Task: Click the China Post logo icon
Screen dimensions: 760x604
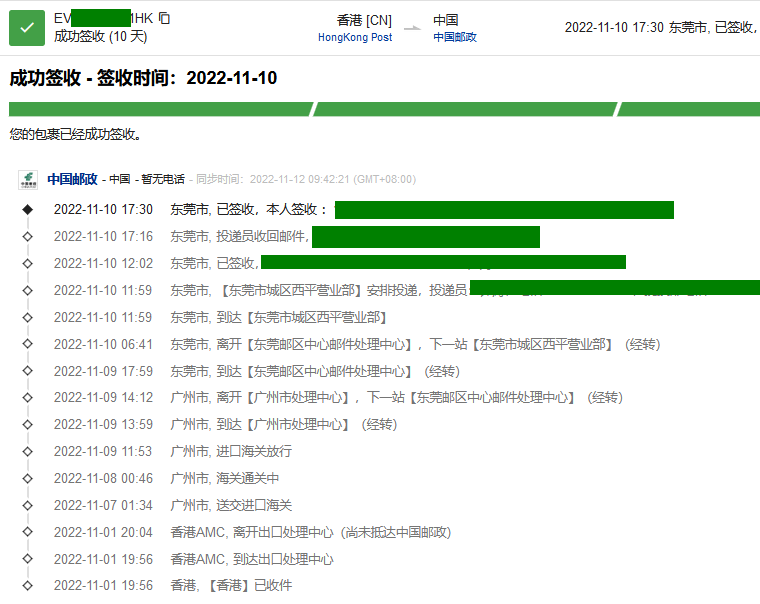Action: click(28, 180)
